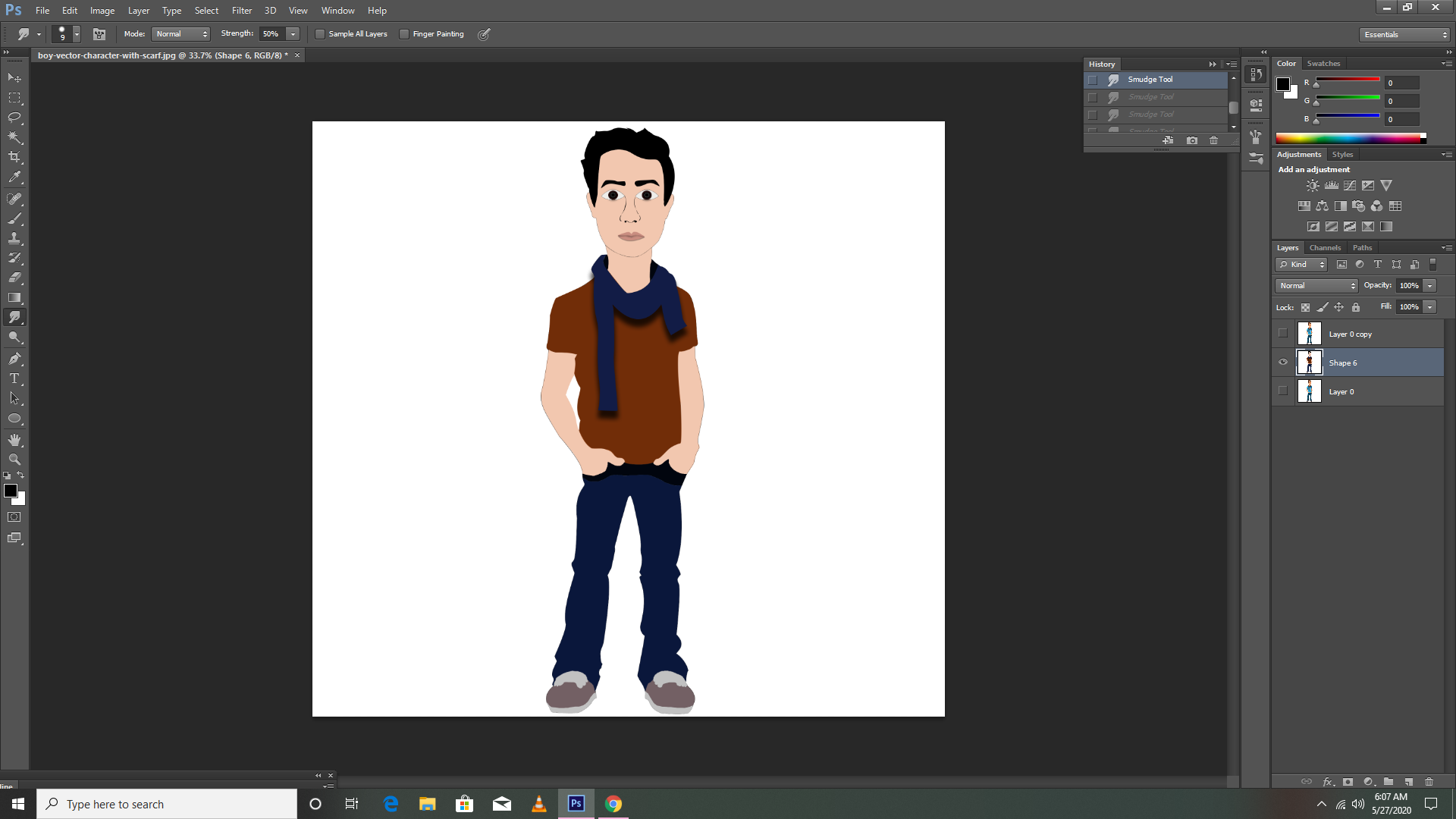
Task: Switch to the Swatches tab
Action: click(1324, 64)
